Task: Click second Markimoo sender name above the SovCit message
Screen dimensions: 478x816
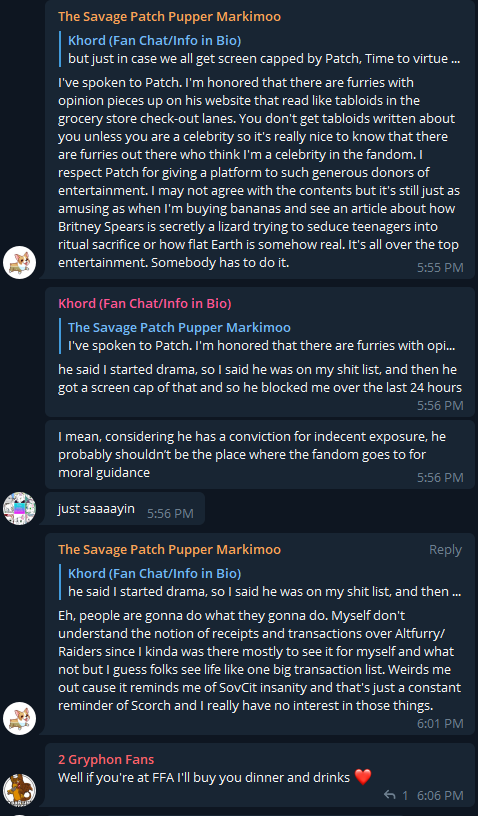Action: point(170,550)
